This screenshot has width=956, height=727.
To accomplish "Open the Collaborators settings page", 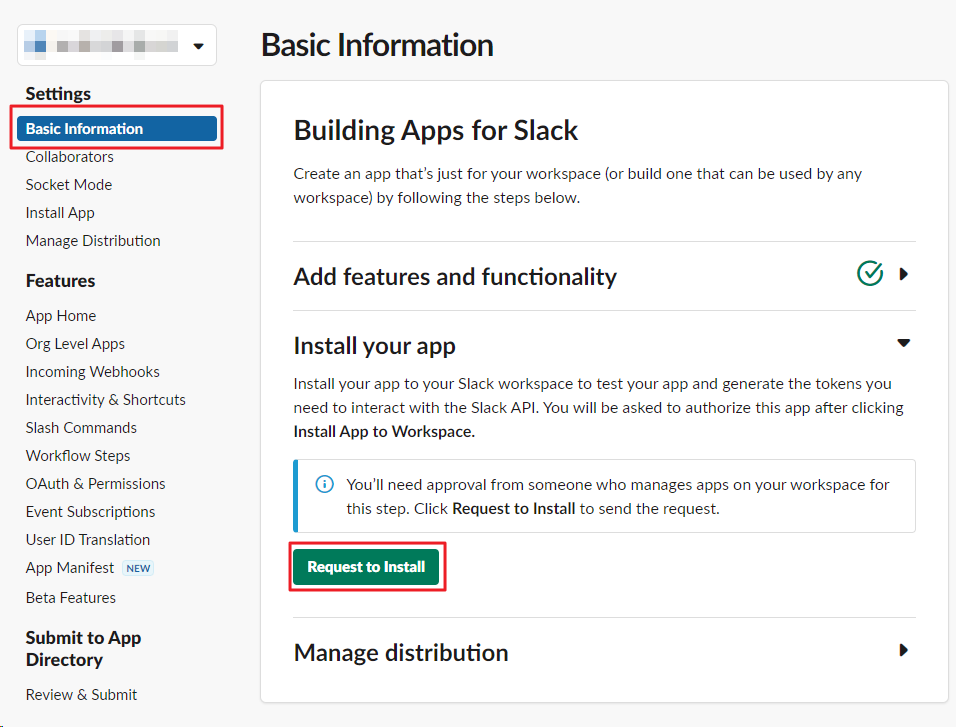I will tap(70, 157).
